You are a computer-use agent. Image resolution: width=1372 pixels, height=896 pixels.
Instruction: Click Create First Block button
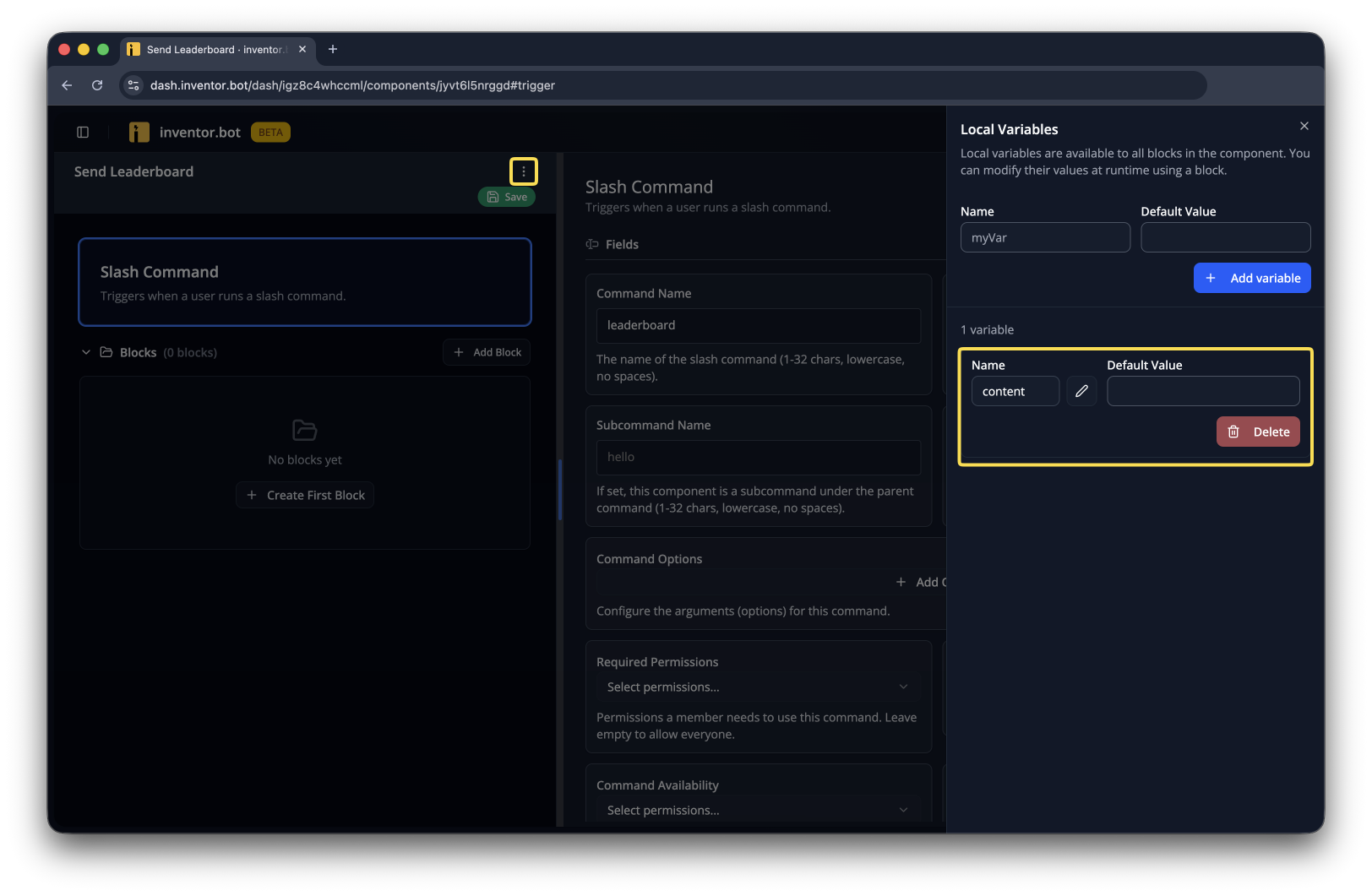(305, 495)
